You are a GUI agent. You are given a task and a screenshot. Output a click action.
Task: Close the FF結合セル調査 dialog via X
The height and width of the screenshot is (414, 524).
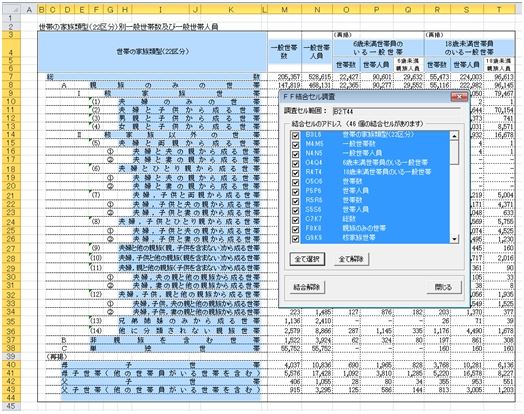tap(459, 97)
